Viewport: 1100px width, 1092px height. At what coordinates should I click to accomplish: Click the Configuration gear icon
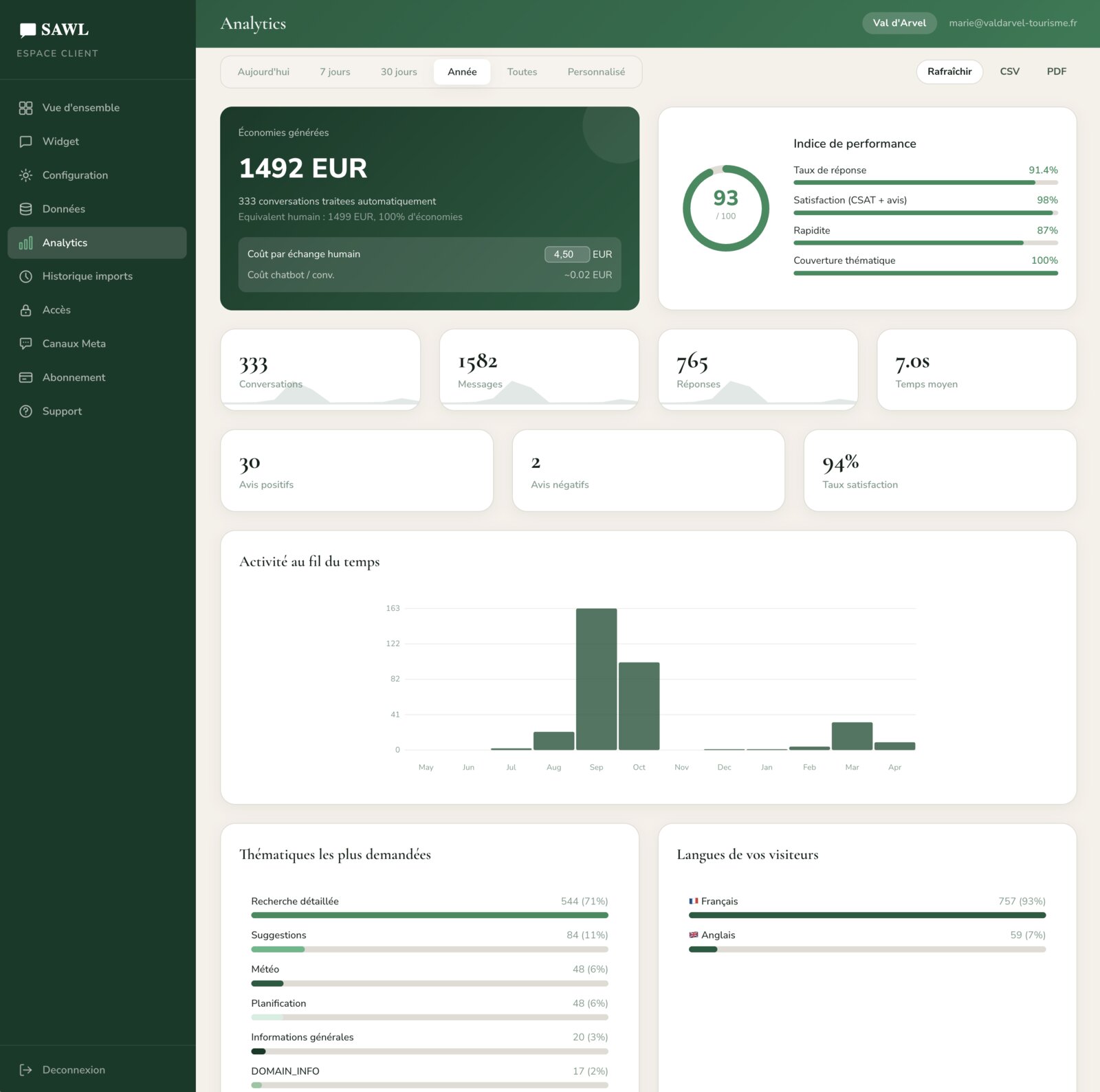[25, 175]
